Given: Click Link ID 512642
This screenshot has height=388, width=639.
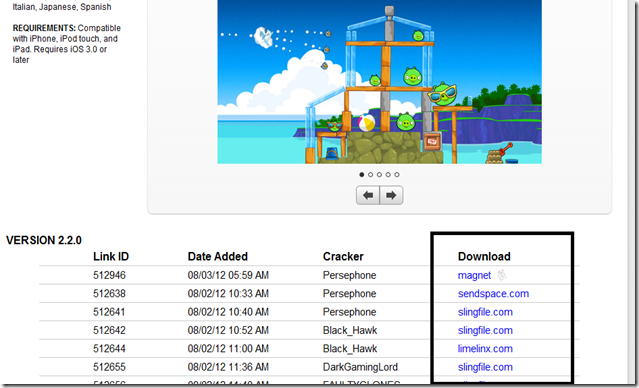Looking at the screenshot, I should point(109,331).
